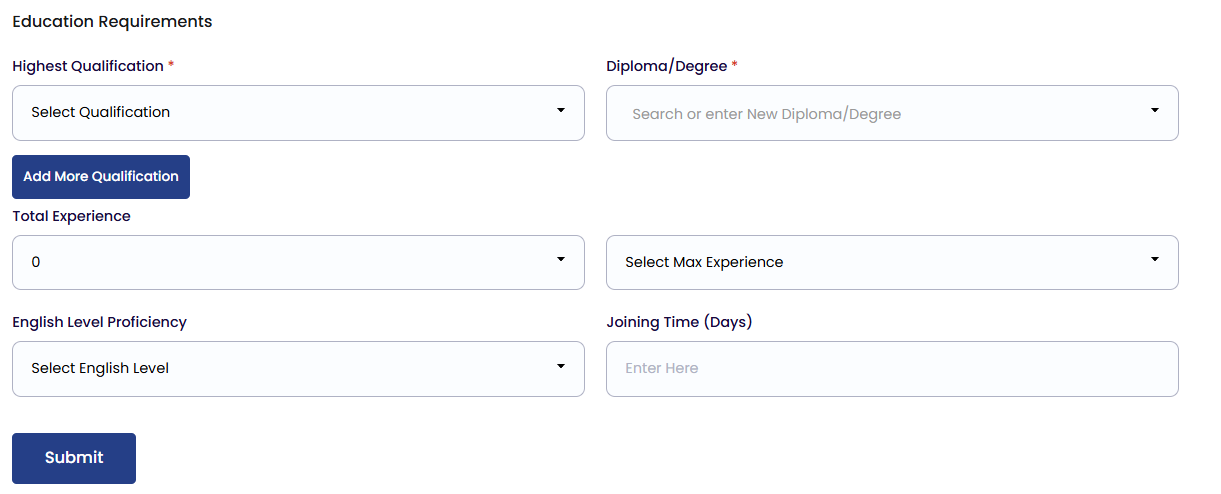
Task: Click the caret arrow in Select English Level box
Action: point(561,366)
